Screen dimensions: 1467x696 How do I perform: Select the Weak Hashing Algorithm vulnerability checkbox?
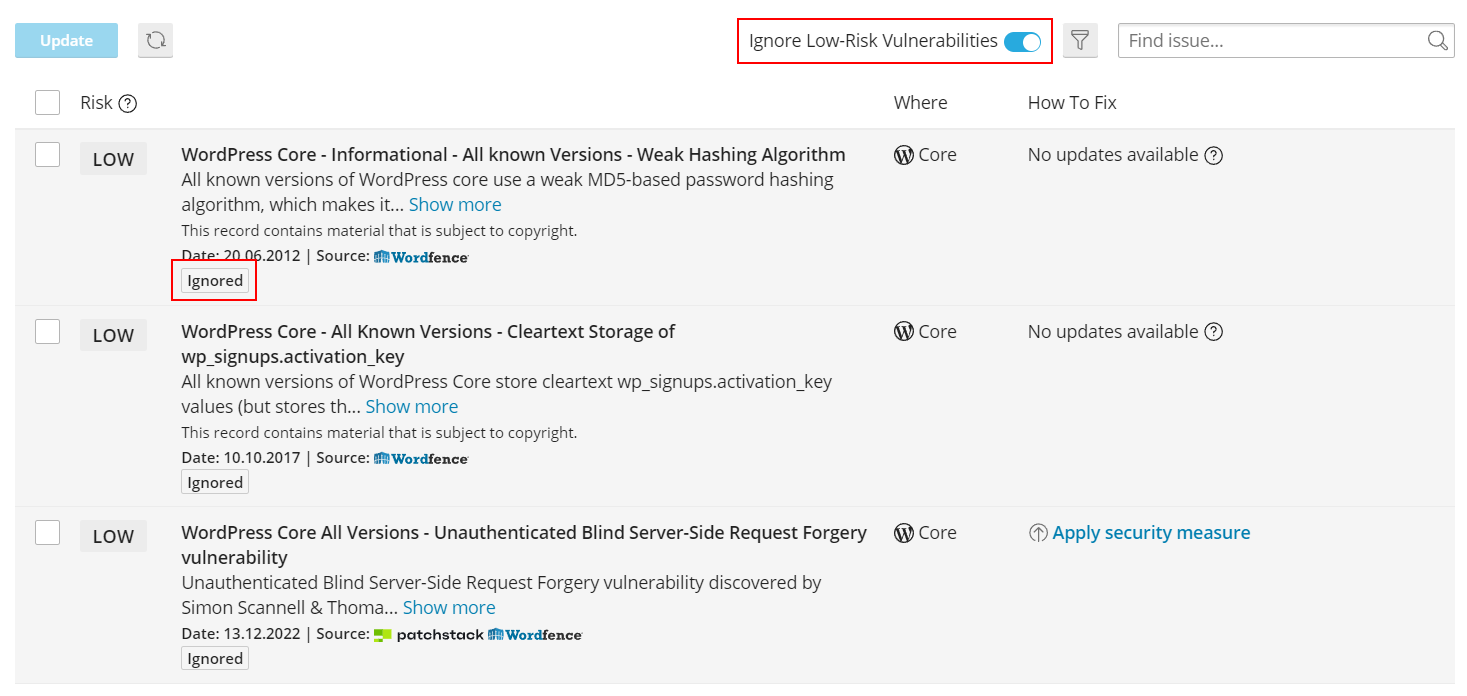tap(47, 155)
